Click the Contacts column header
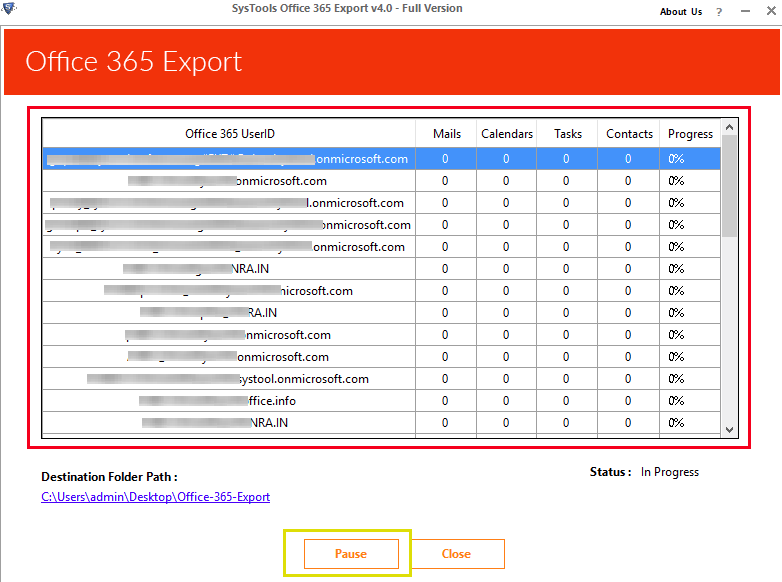The image size is (782, 582). tap(629, 134)
